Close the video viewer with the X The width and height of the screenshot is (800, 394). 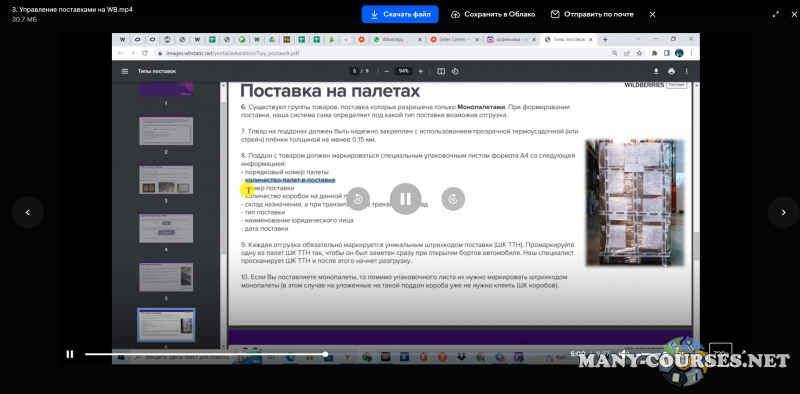tap(653, 14)
